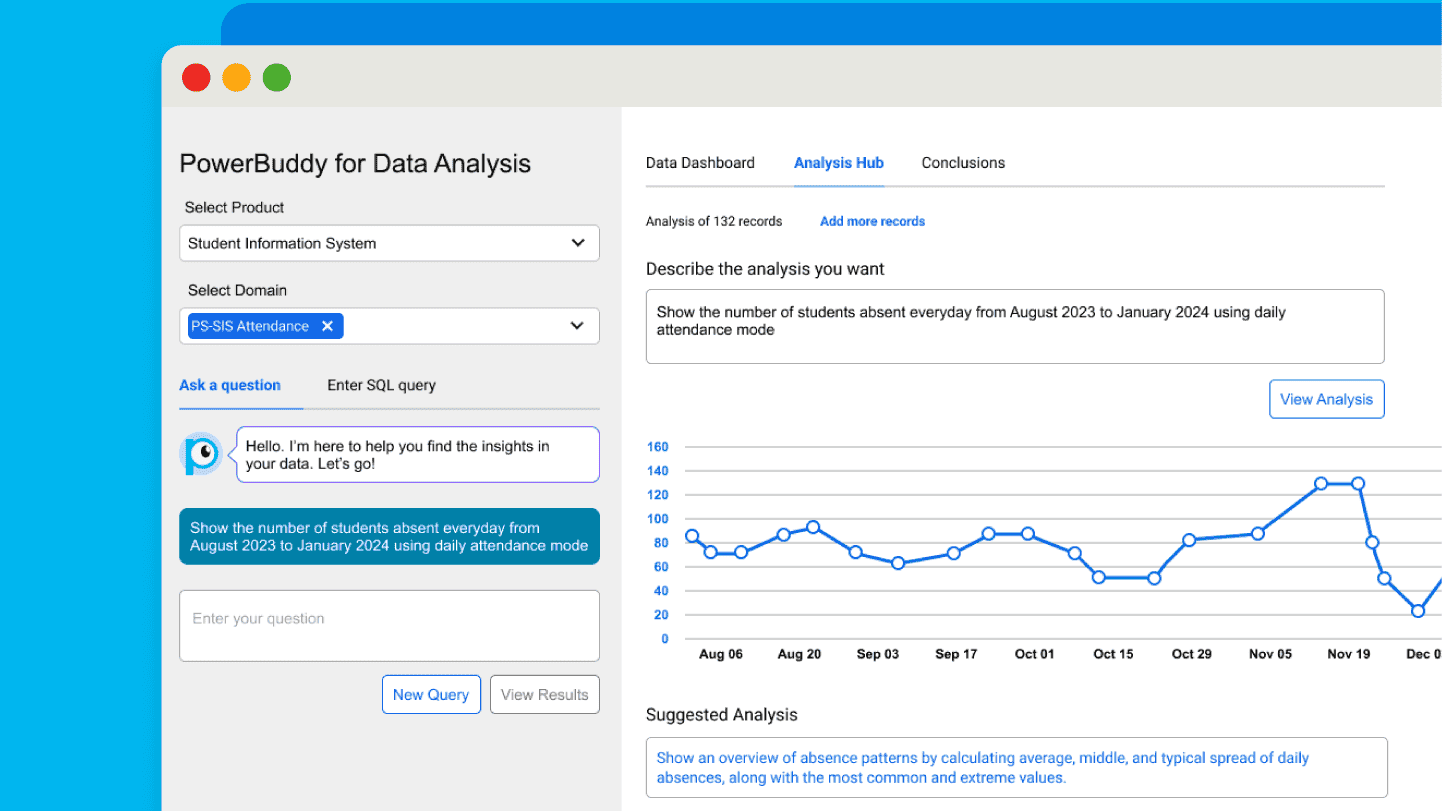
Task: Switch to the Conclusions tab
Action: [962, 162]
